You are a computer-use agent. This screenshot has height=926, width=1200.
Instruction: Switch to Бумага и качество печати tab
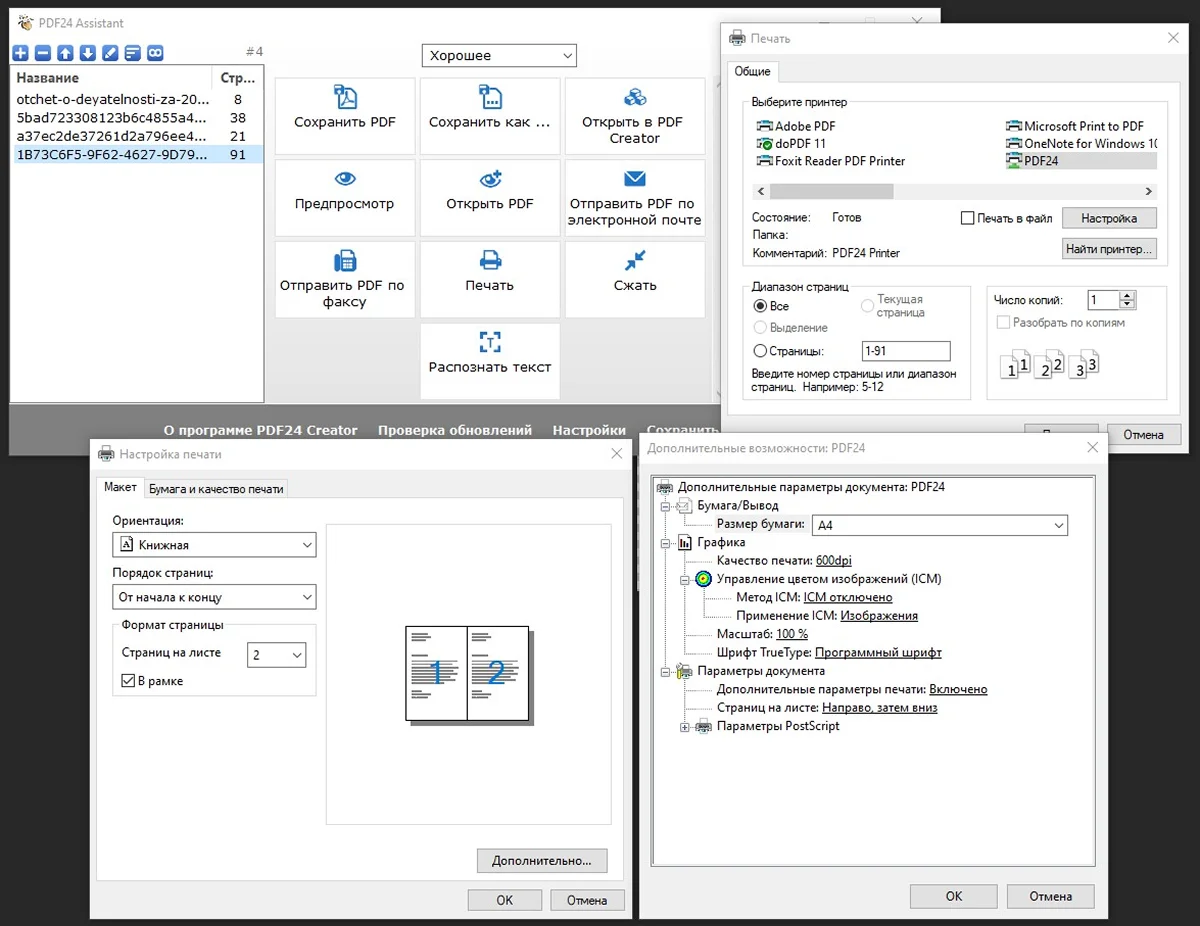[x=217, y=489]
